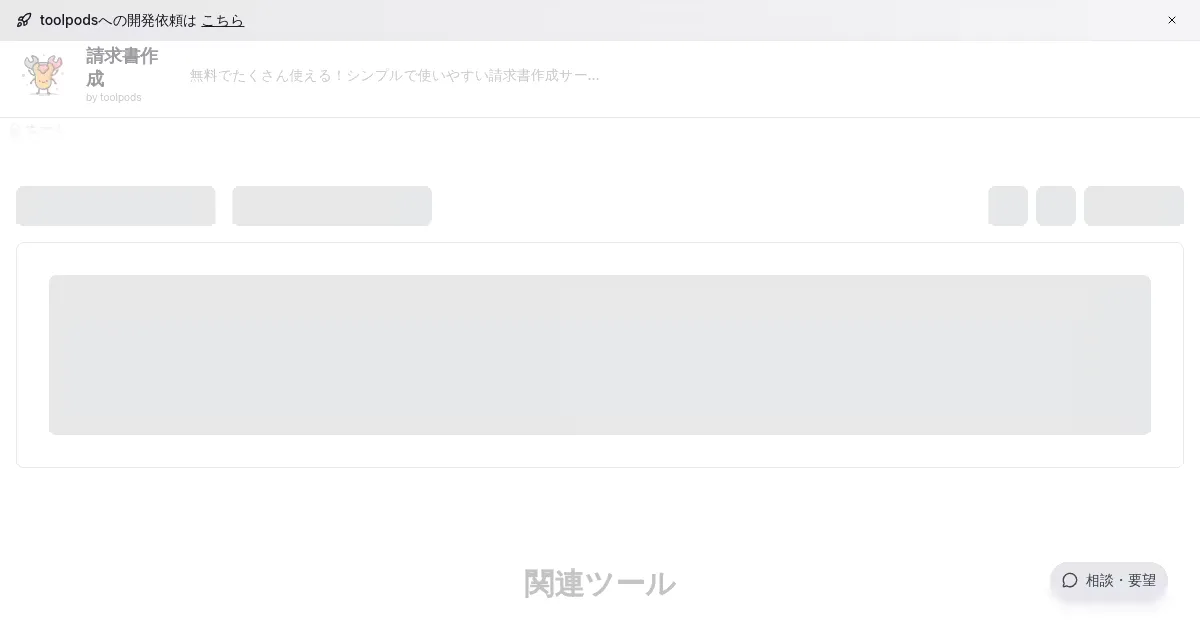Screen dimensions: 1200x630
Task: Click the rocket icon in the announcement banner
Action: (24, 20)
